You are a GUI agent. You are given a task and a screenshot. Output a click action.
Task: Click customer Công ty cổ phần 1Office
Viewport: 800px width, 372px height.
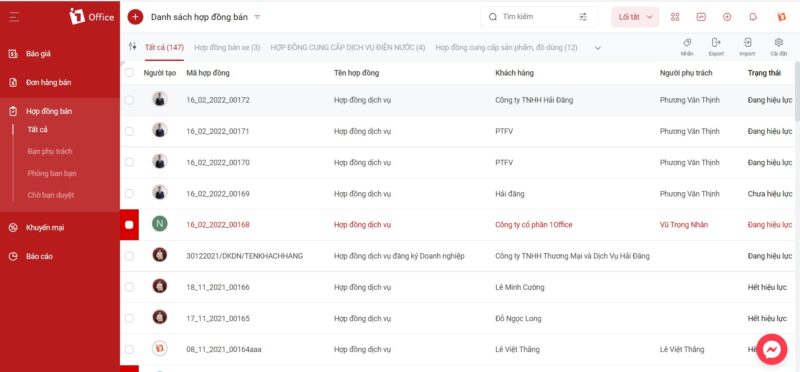click(534, 225)
